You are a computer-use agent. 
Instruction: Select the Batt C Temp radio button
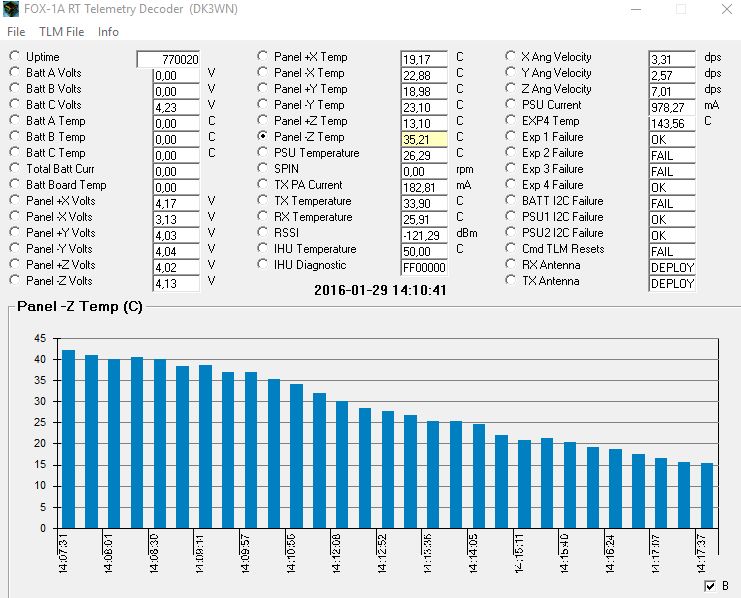click(15, 152)
